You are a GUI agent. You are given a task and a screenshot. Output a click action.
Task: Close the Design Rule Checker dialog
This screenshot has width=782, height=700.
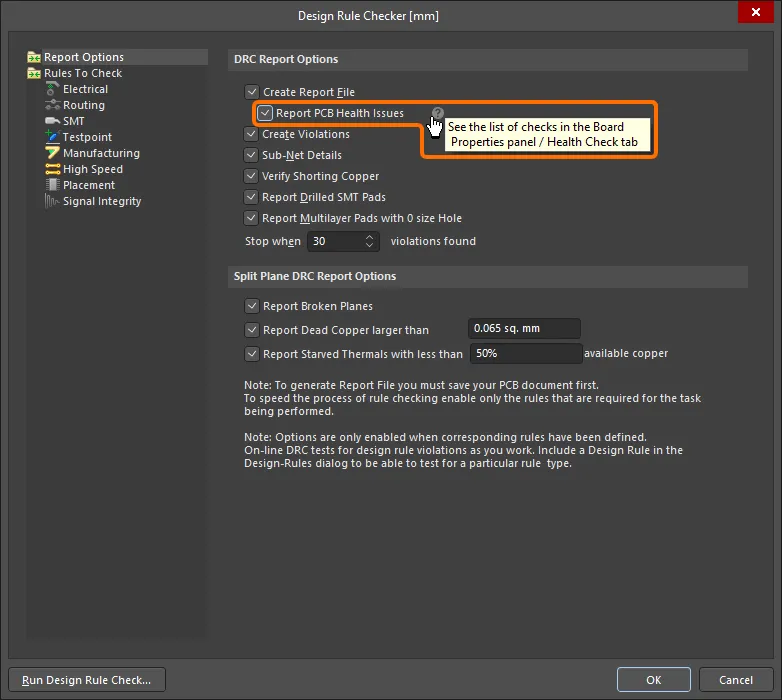(756, 12)
